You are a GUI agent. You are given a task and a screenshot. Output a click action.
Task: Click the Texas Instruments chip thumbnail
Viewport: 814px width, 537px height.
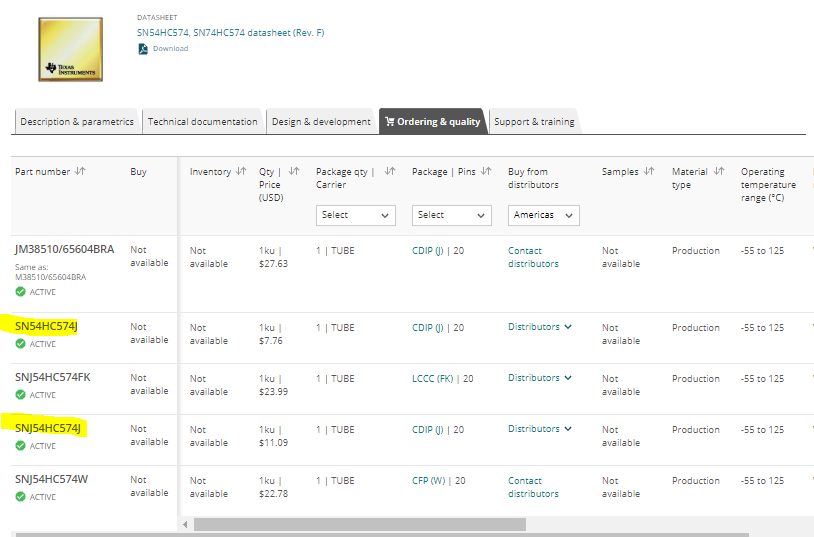pyautogui.click(x=71, y=49)
